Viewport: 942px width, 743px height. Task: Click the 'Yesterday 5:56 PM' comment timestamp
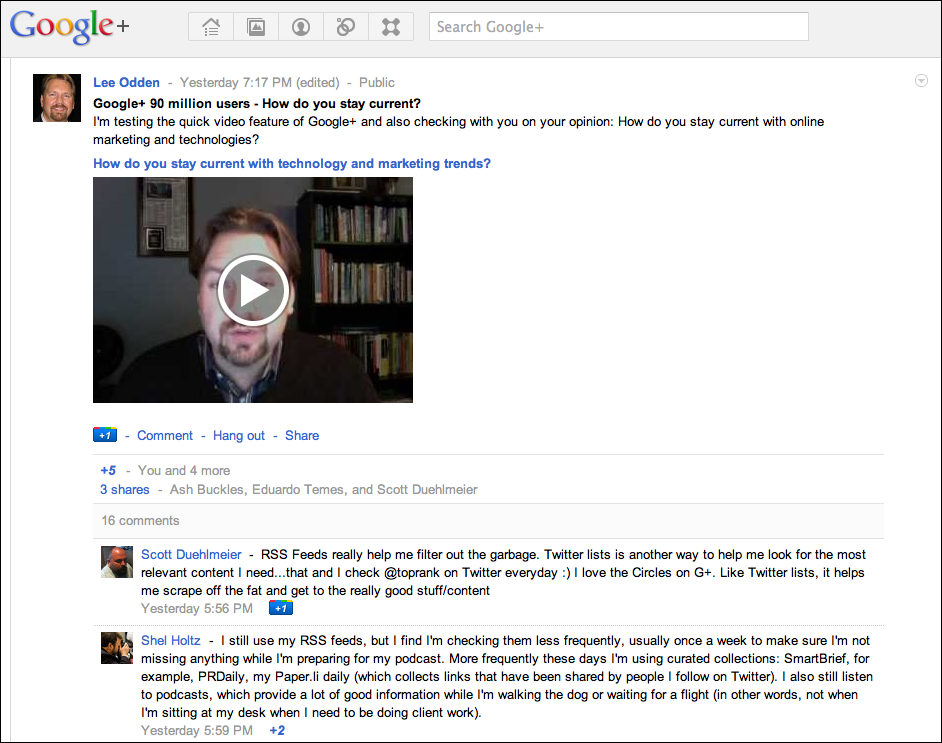[x=197, y=608]
